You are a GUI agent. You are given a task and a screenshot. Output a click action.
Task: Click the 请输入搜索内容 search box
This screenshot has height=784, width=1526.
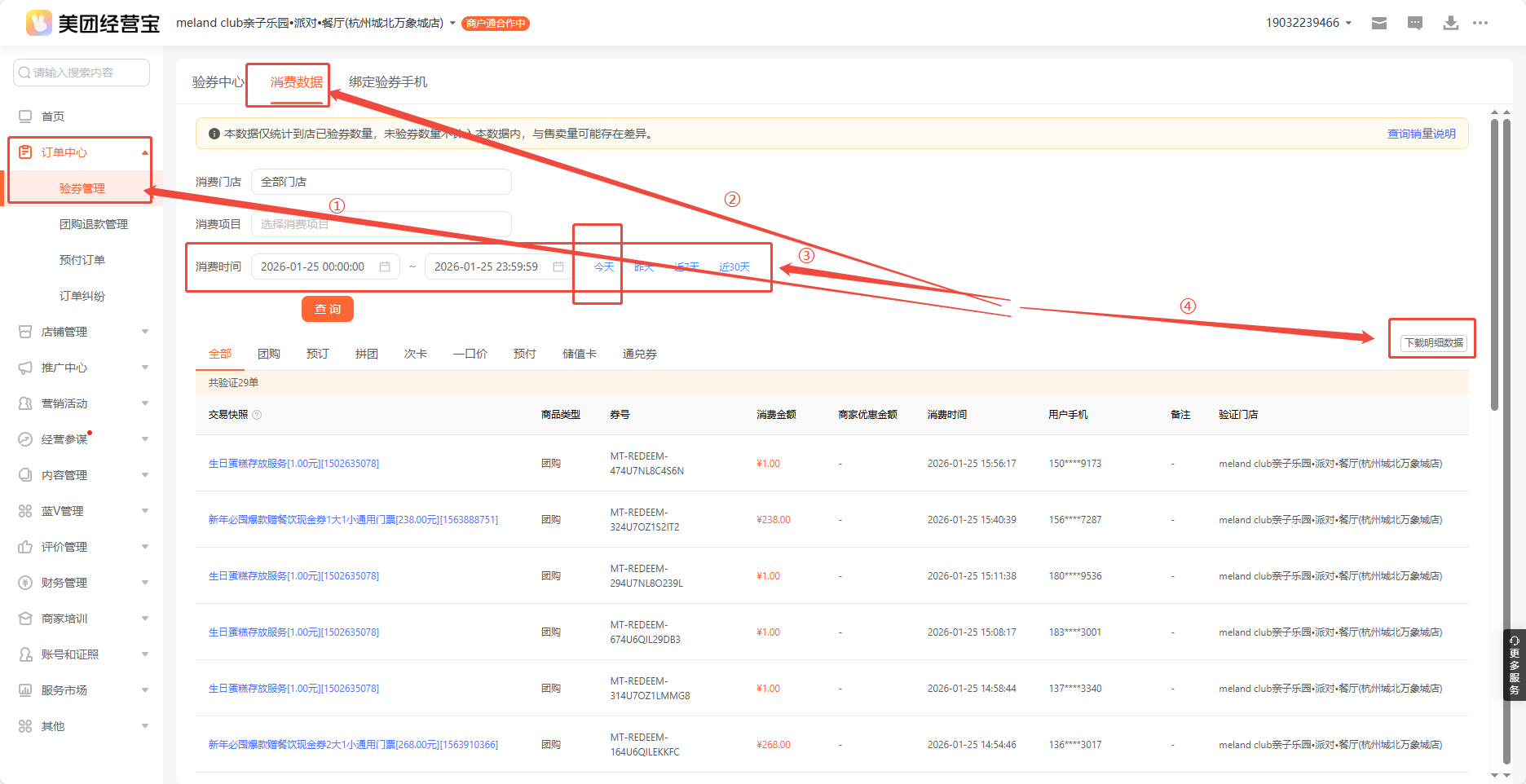click(x=82, y=73)
